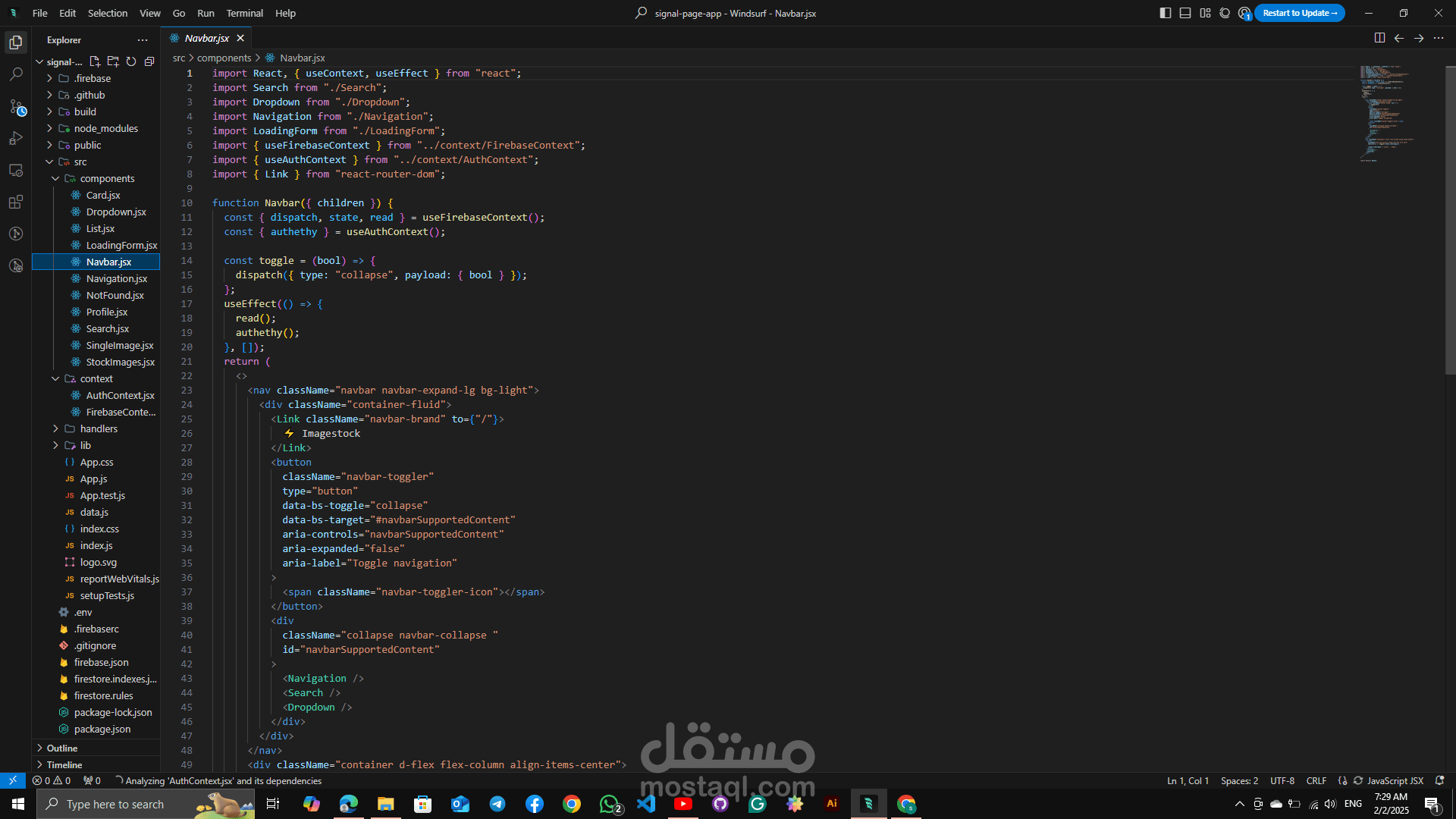The image size is (1456, 819).
Task: Click Restart to Update button
Action: tap(1299, 13)
